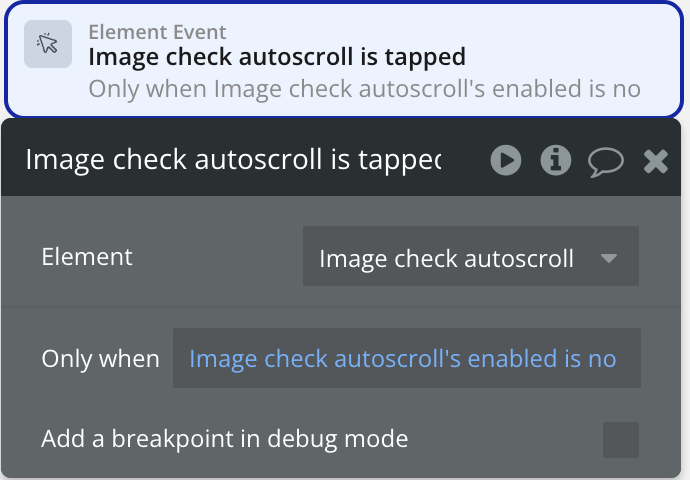Open the comment speech bubble icon
Viewport: 690px width, 480px height.
605,161
